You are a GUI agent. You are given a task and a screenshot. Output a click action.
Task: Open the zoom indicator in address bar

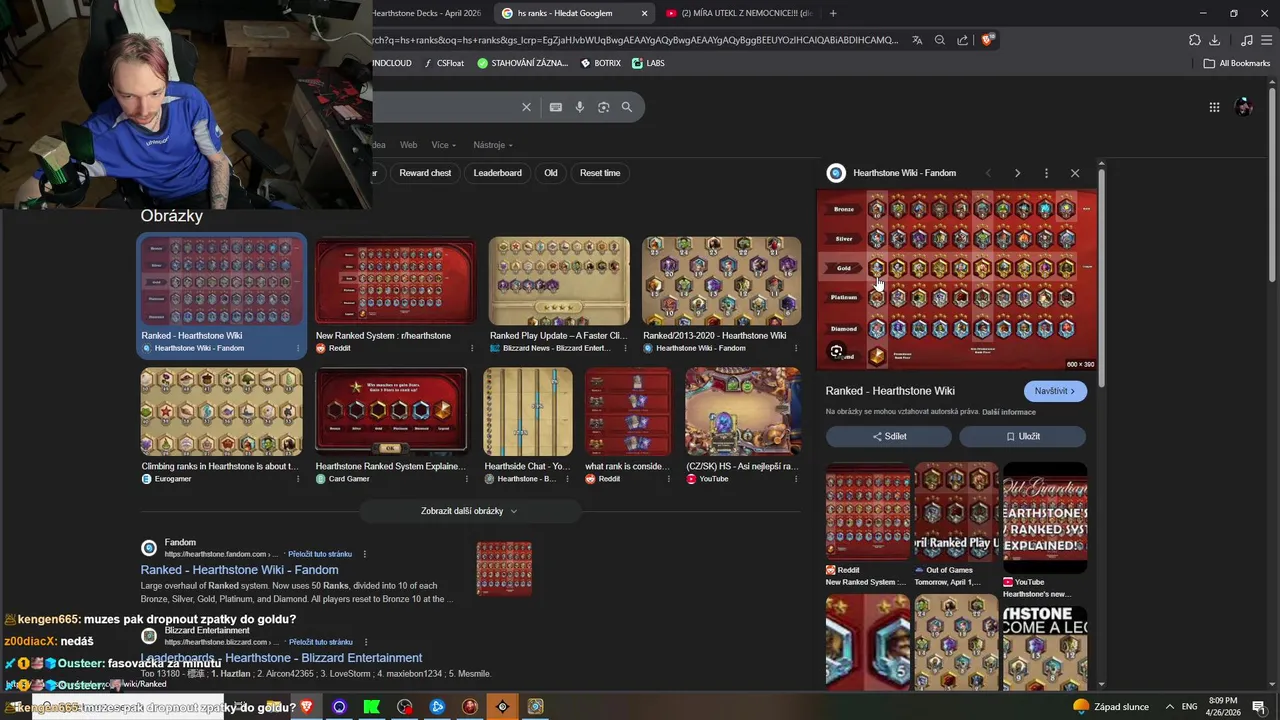(x=940, y=40)
